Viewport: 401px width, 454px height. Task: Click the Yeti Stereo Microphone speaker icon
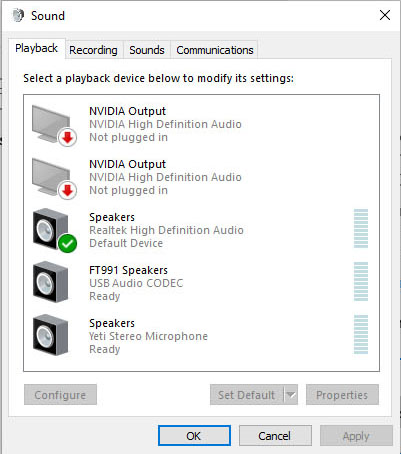tap(51, 335)
